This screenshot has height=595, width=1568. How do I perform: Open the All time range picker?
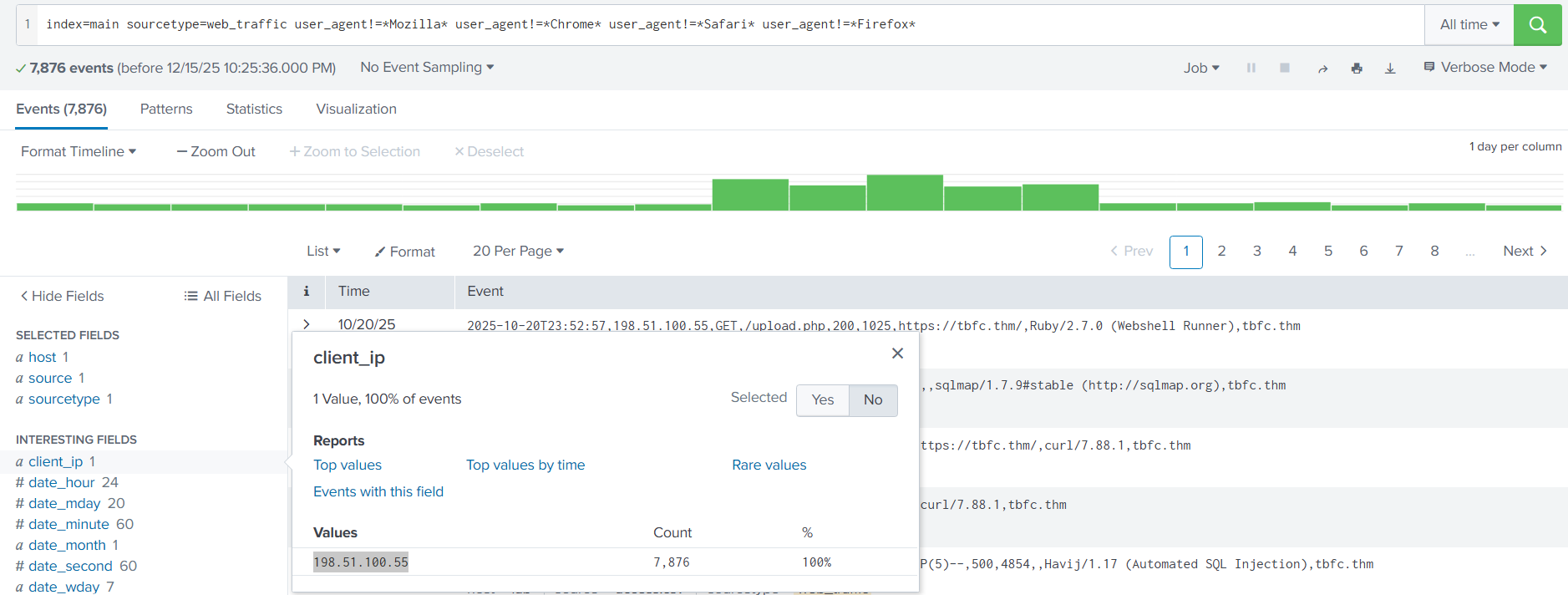(1469, 25)
